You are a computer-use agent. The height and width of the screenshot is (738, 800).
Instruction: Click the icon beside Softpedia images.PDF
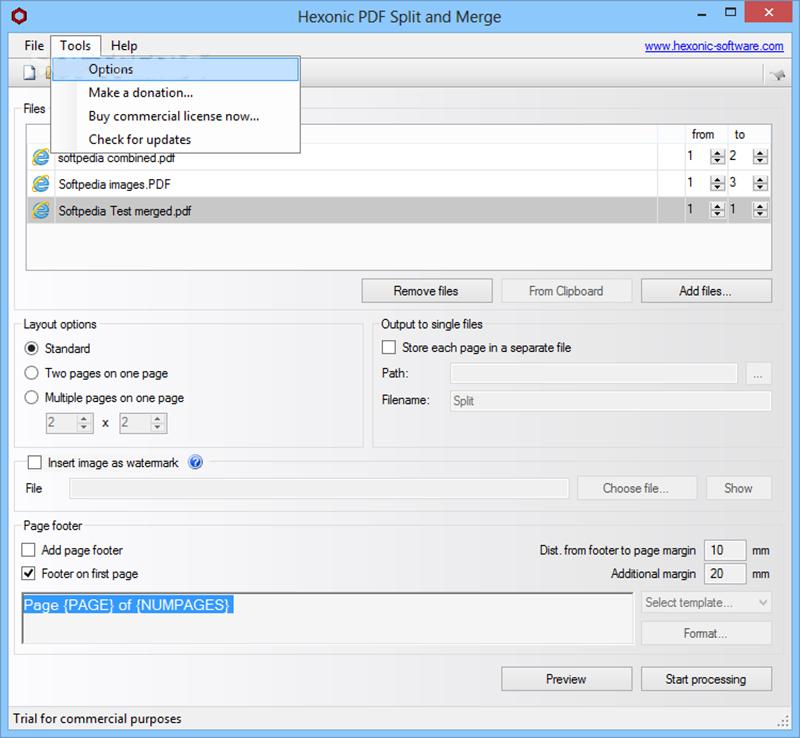(41, 184)
